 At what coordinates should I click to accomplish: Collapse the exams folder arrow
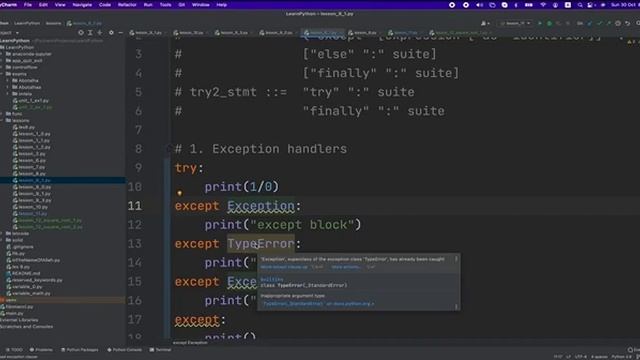[x=2, y=74]
